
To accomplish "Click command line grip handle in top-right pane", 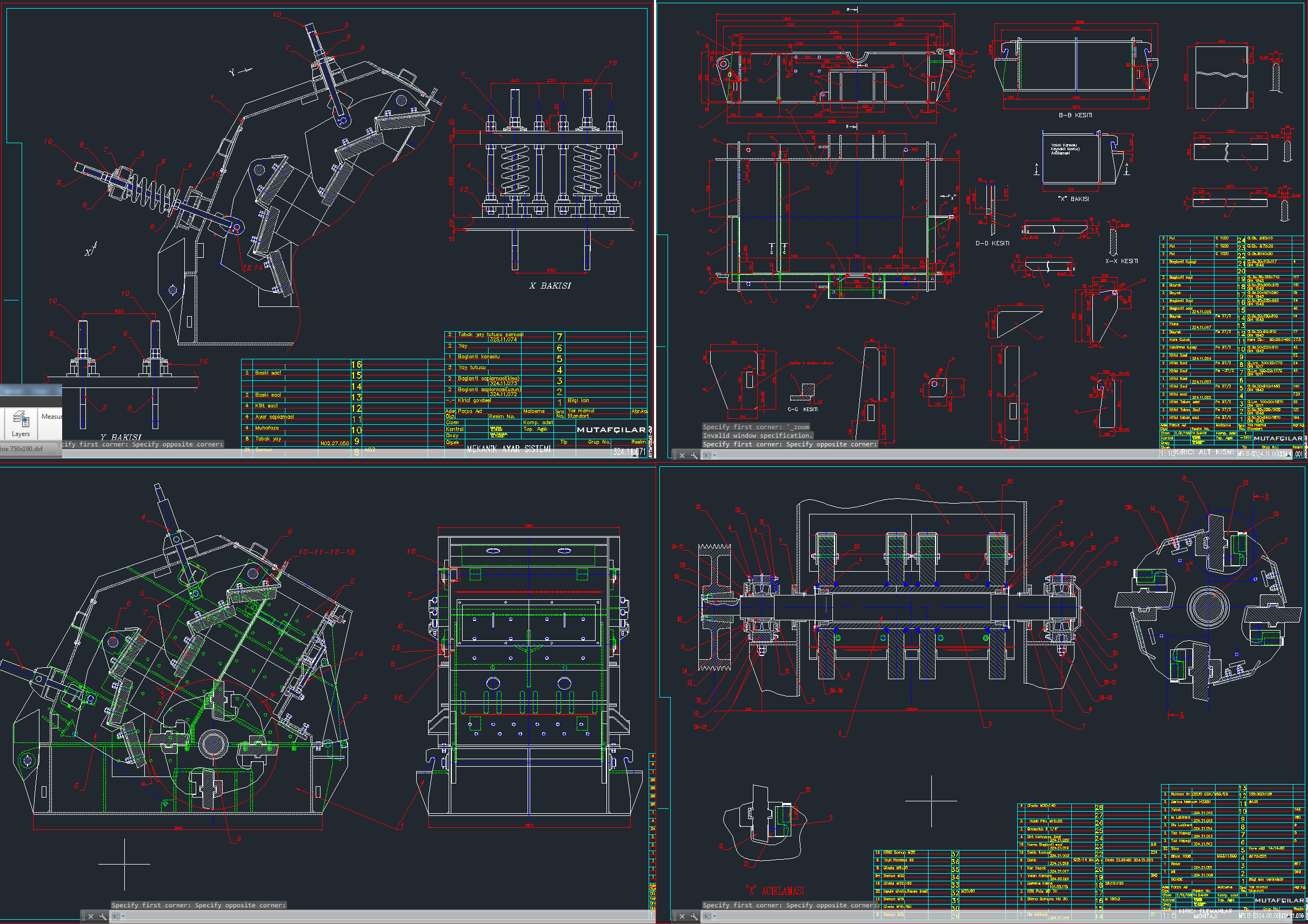I will (x=675, y=455).
